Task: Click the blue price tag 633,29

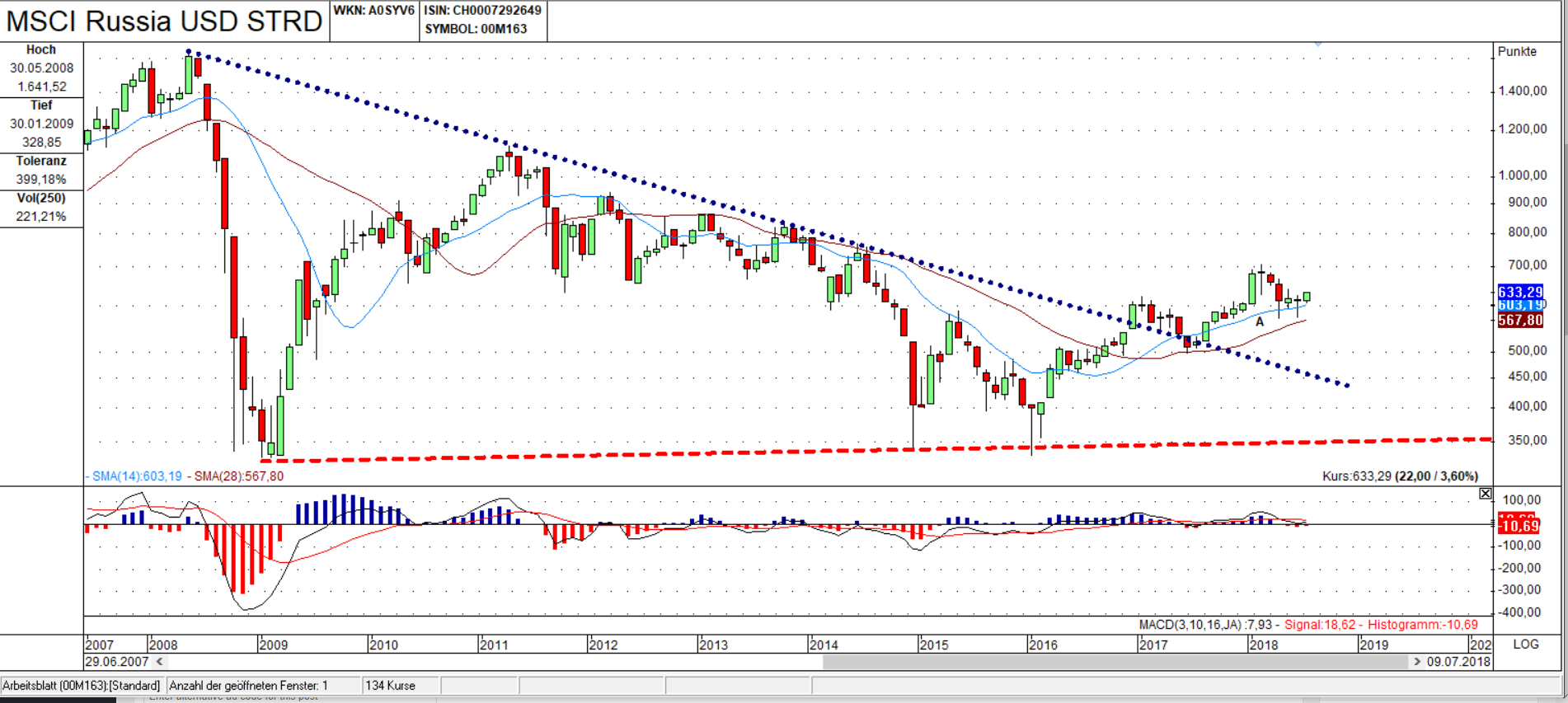Action: click(x=1520, y=292)
